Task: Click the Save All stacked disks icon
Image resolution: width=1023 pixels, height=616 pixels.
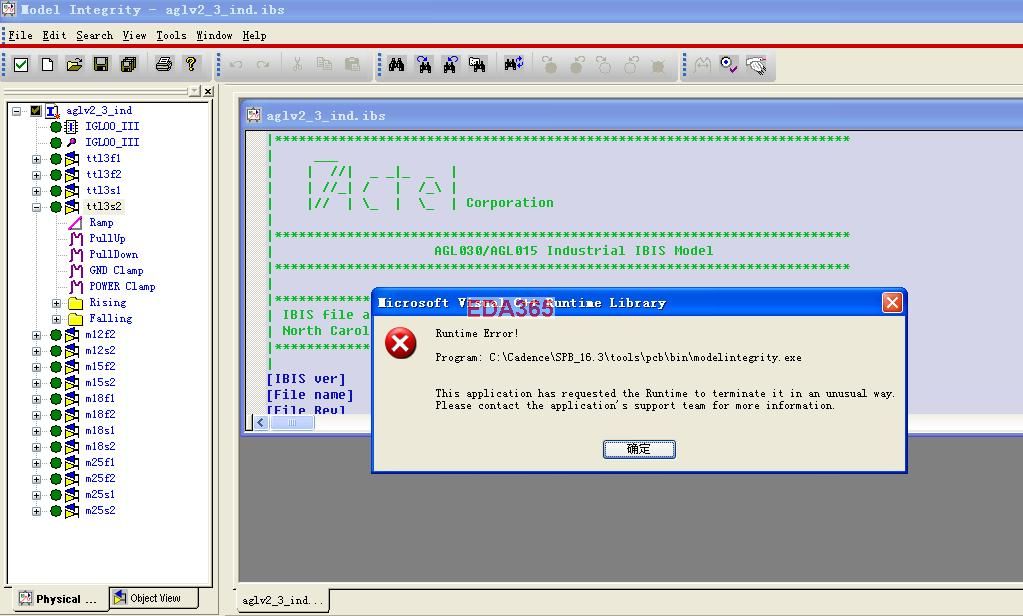Action: (x=129, y=65)
